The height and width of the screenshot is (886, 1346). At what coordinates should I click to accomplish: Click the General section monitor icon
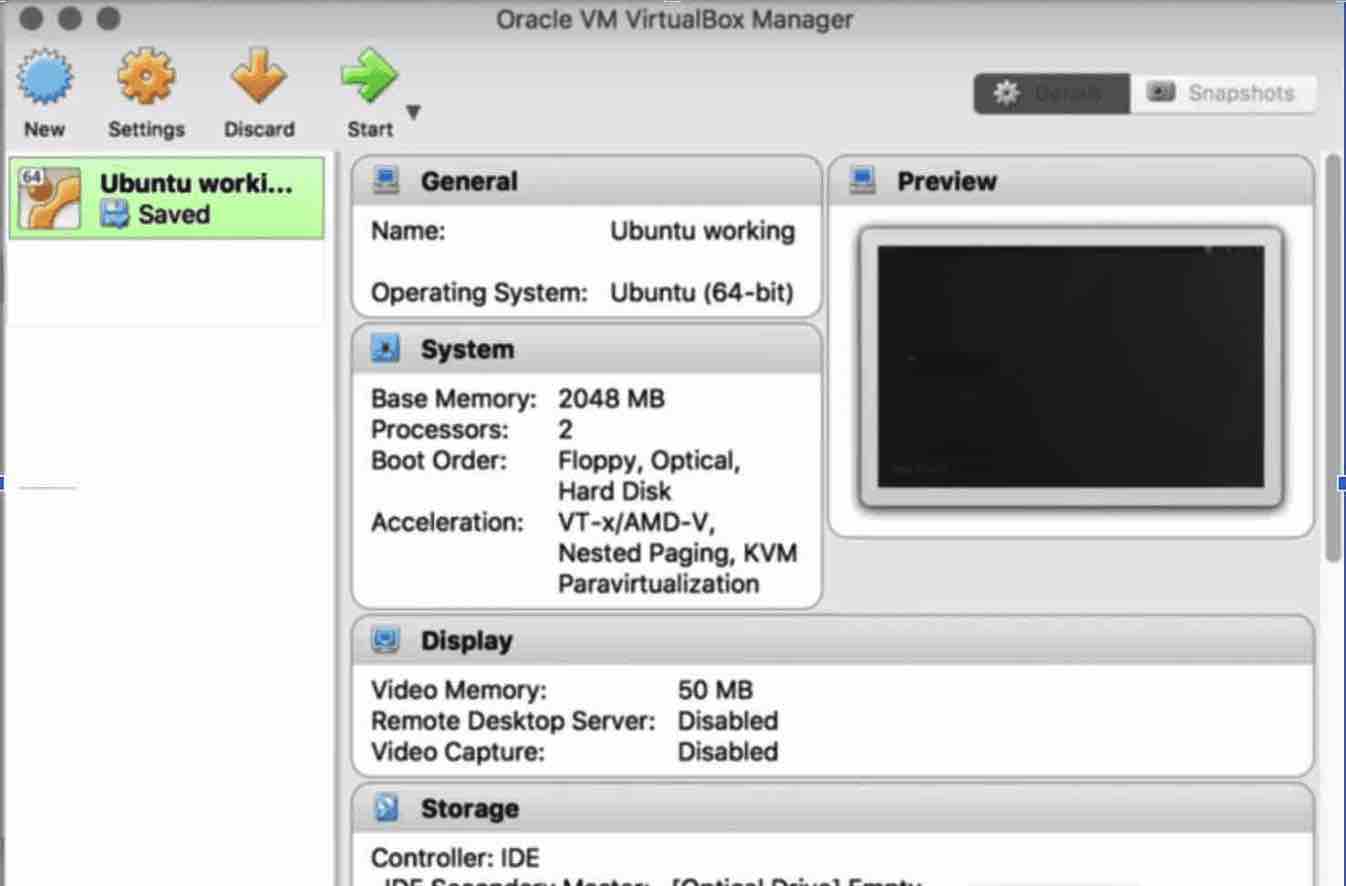tap(386, 181)
